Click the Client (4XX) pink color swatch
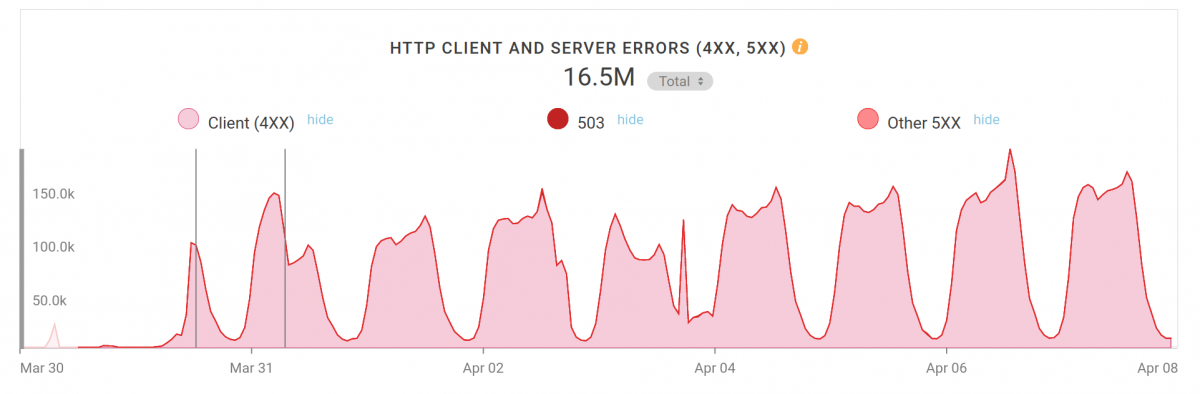The image size is (1200, 394). 188,120
